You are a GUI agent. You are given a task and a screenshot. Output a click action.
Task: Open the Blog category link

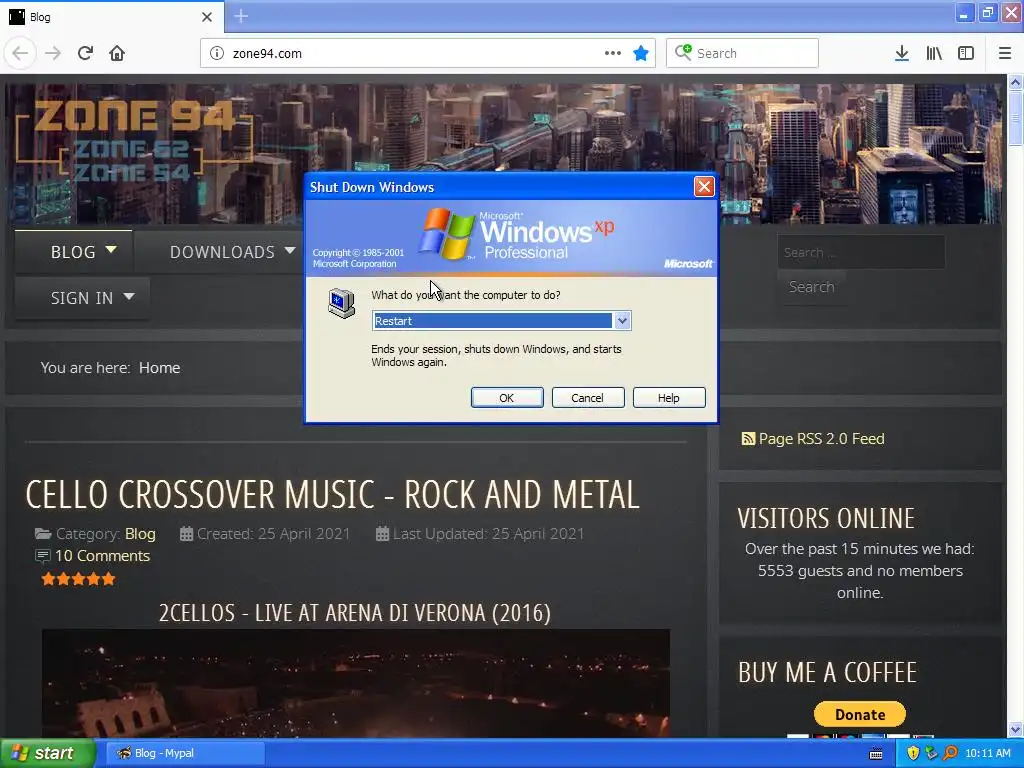click(140, 534)
